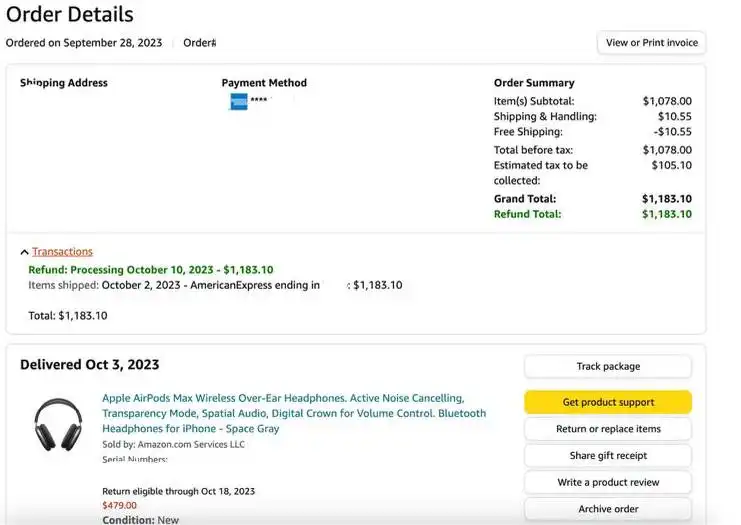The height and width of the screenshot is (525, 741).
Task: Click the $479.00 item price
Action: click(x=120, y=505)
